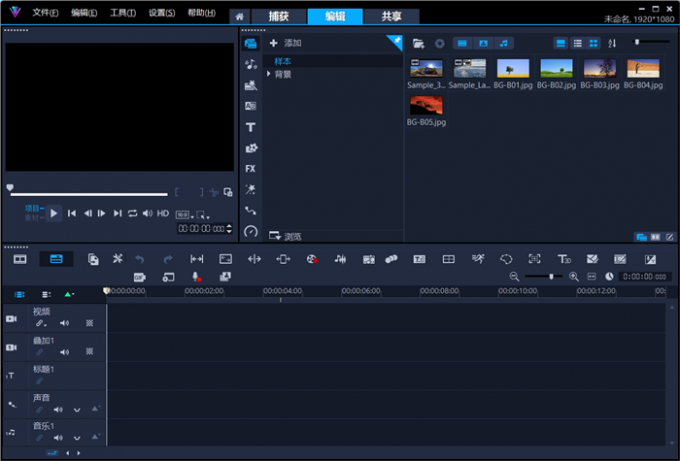680x461 pixels.
Task: Open the FX filter library
Action: coord(250,169)
